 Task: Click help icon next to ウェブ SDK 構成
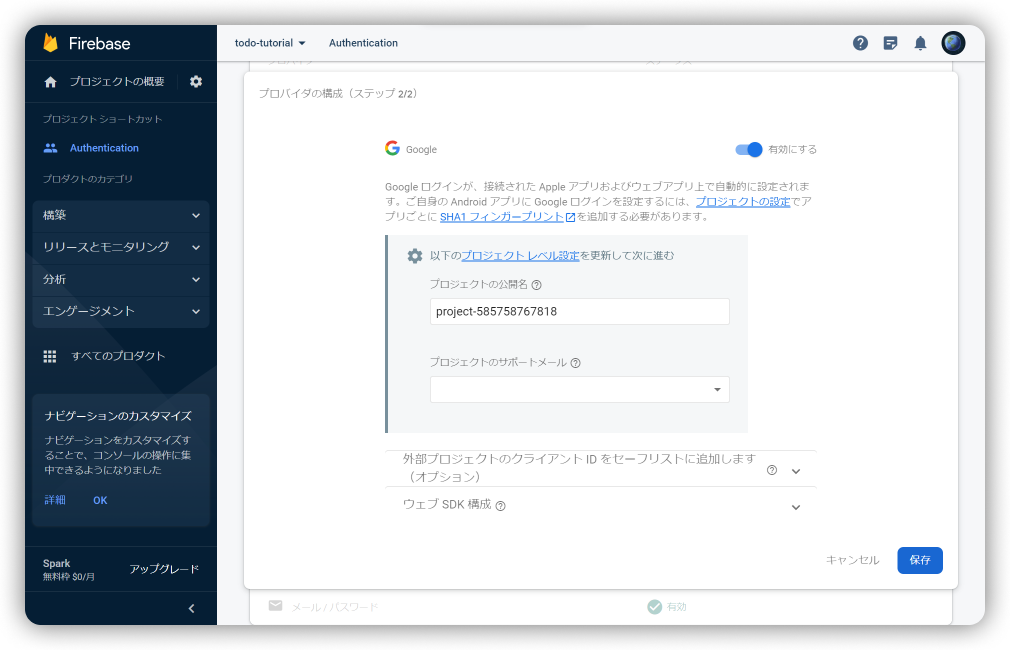click(x=500, y=506)
